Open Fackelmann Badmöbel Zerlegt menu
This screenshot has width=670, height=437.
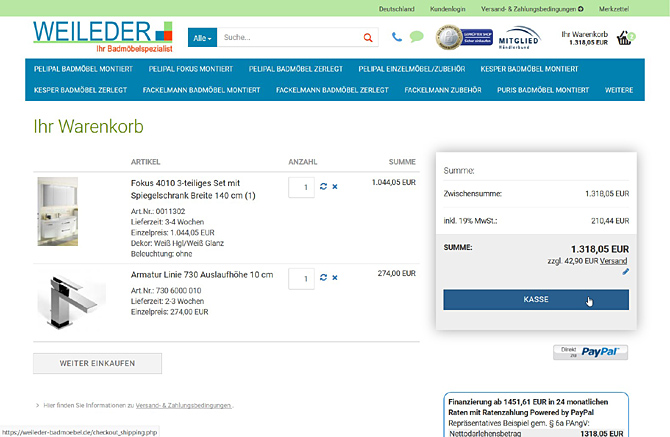tap(332, 90)
